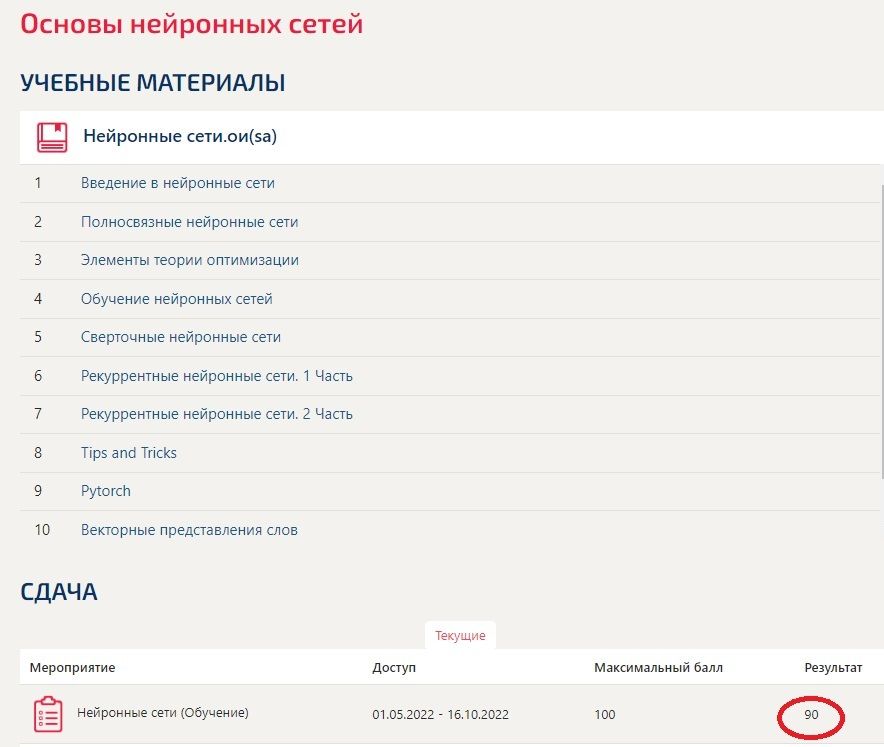Image resolution: width=884 pixels, height=747 pixels.
Task: Open lesson Сверточные нейронные сети
Action: click(180, 337)
